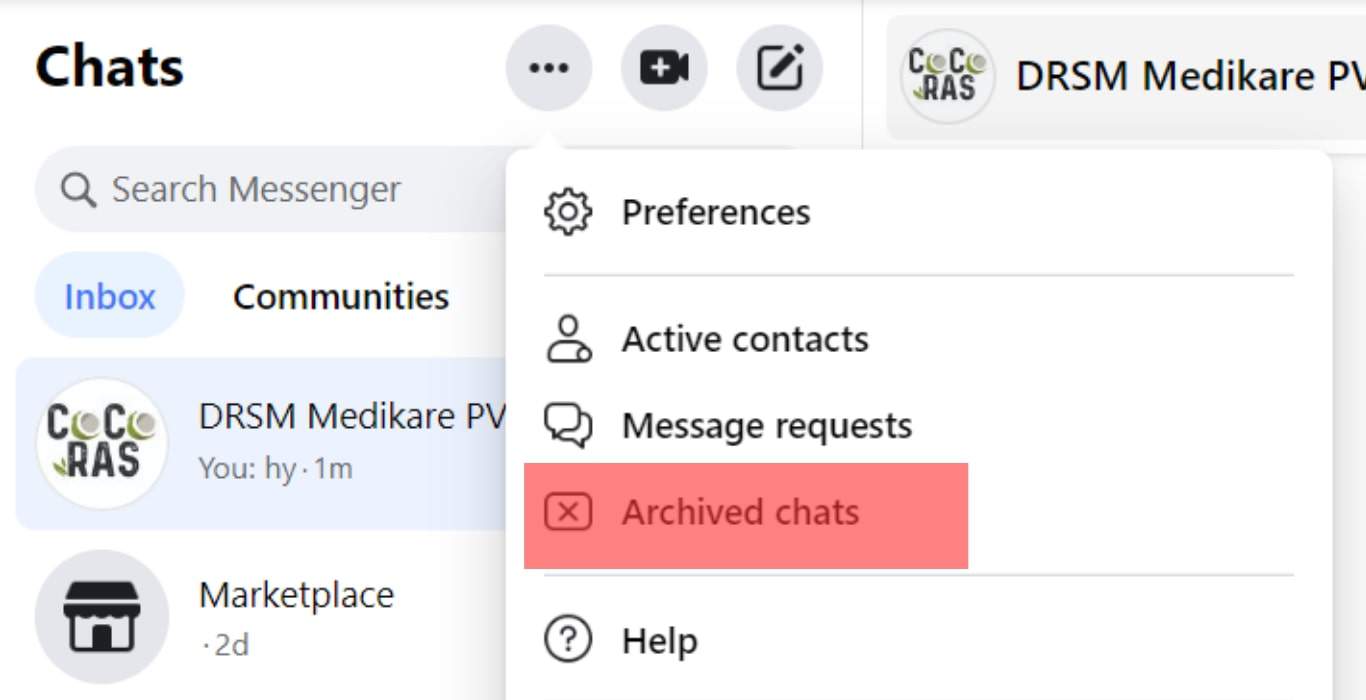Select Active contacts menu entry
The image size is (1366, 700).
click(x=745, y=338)
